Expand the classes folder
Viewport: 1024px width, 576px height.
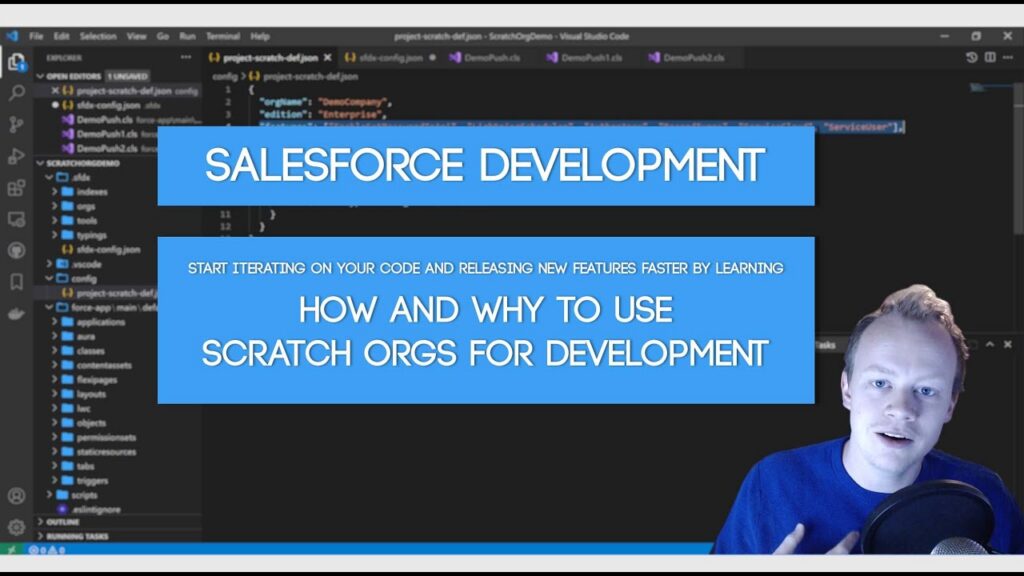(x=55, y=350)
